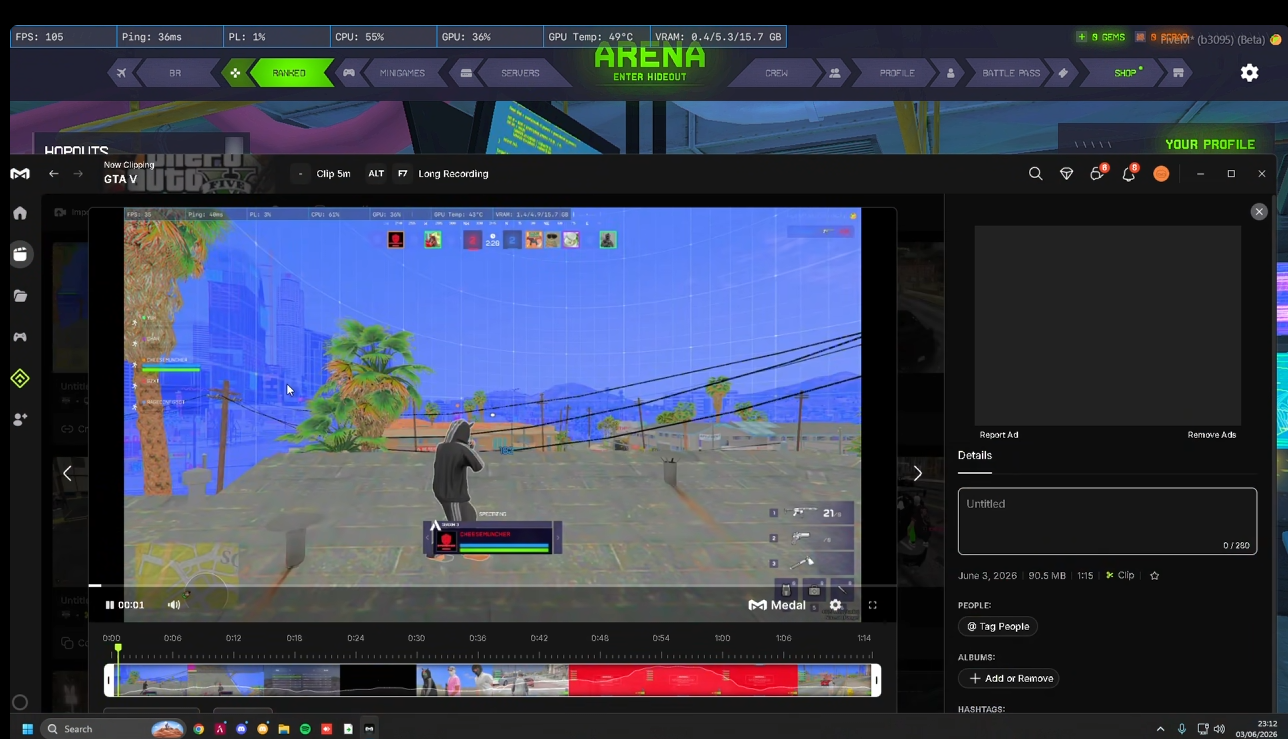This screenshot has width=1288, height=739.
Task: Click the gamepad icon beside MINIGAMES
Action: click(x=349, y=73)
